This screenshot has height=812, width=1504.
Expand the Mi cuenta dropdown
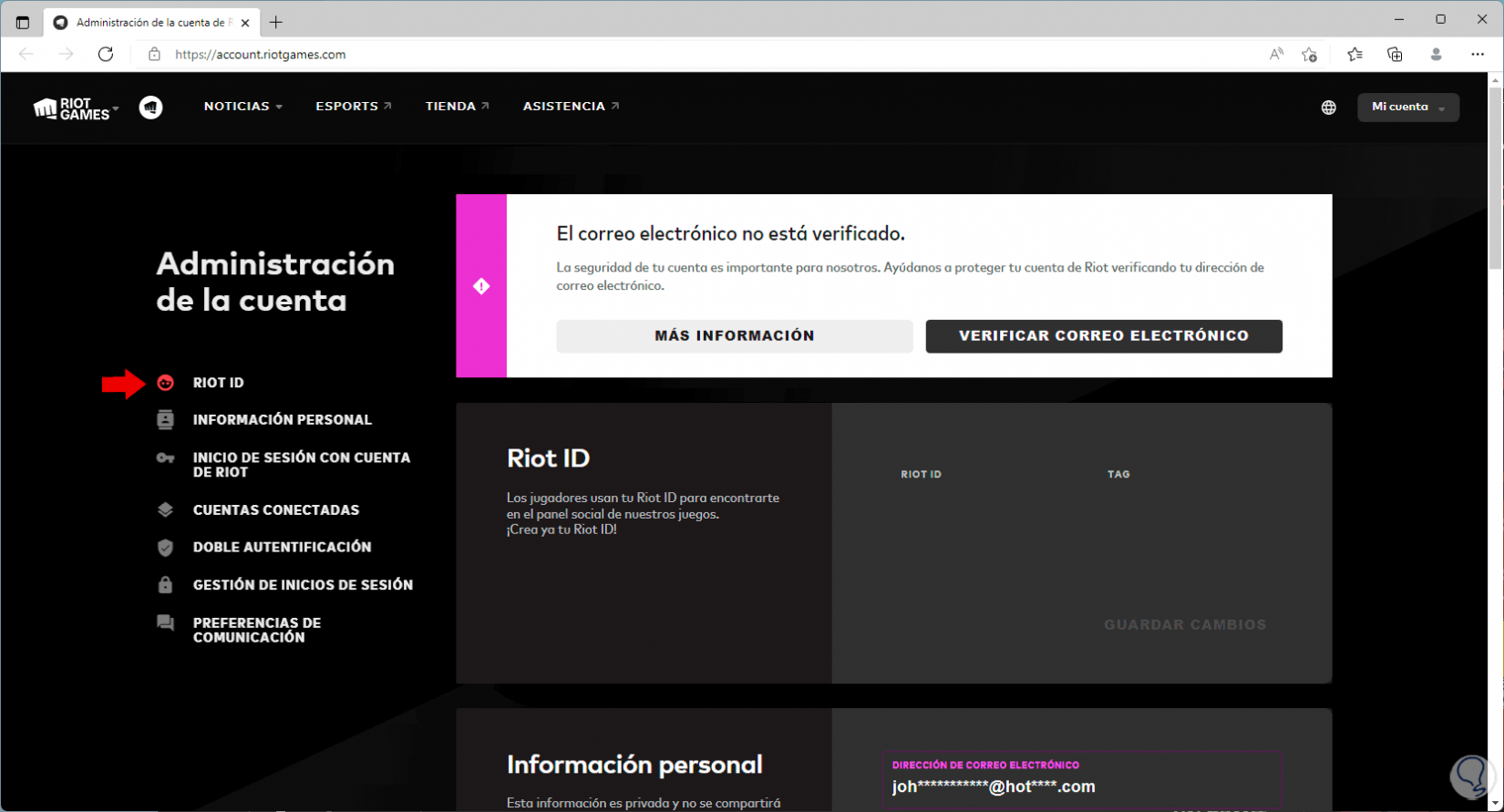[x=1408, y=108]
